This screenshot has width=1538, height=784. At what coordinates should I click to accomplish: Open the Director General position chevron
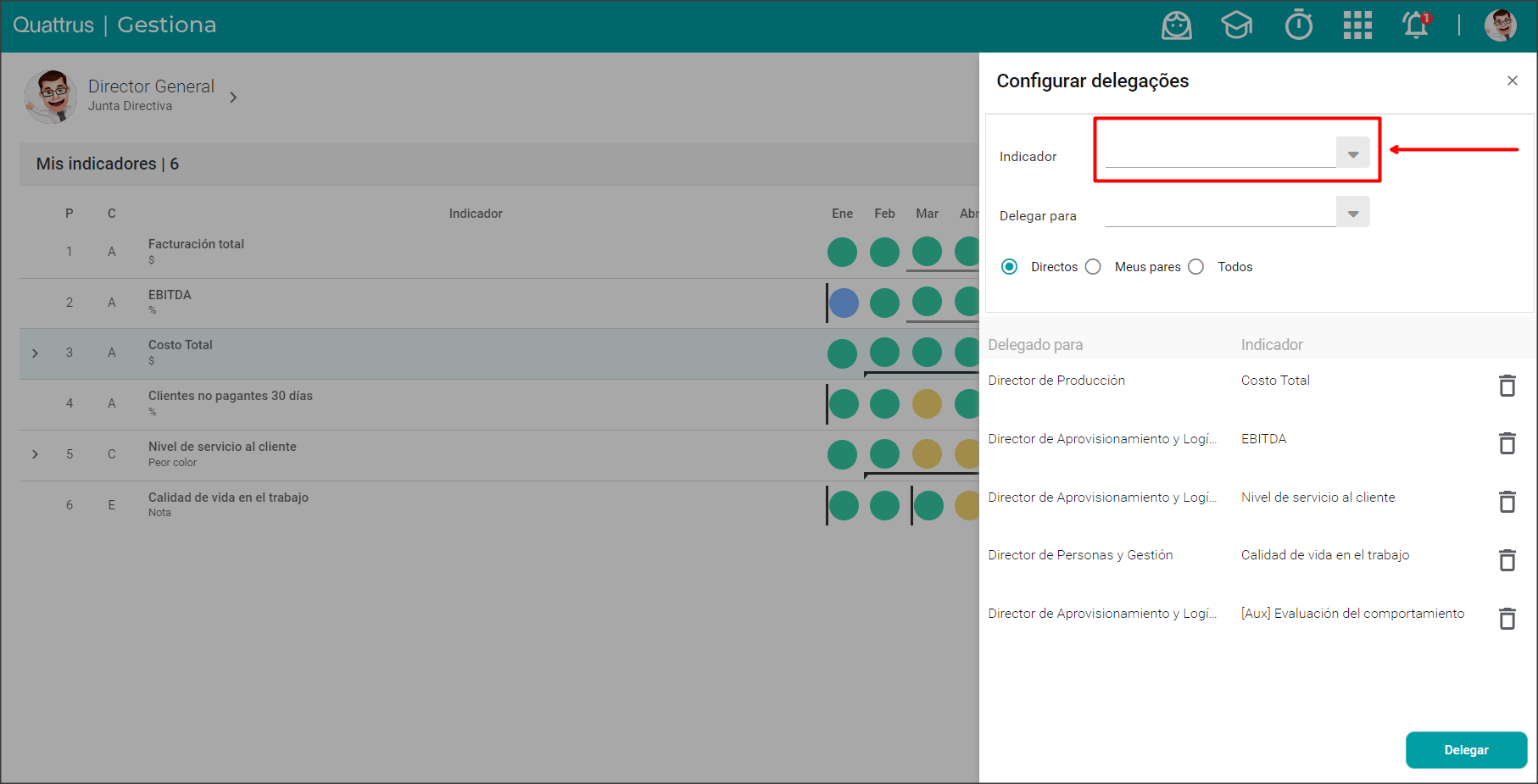(x=233, y=97)
